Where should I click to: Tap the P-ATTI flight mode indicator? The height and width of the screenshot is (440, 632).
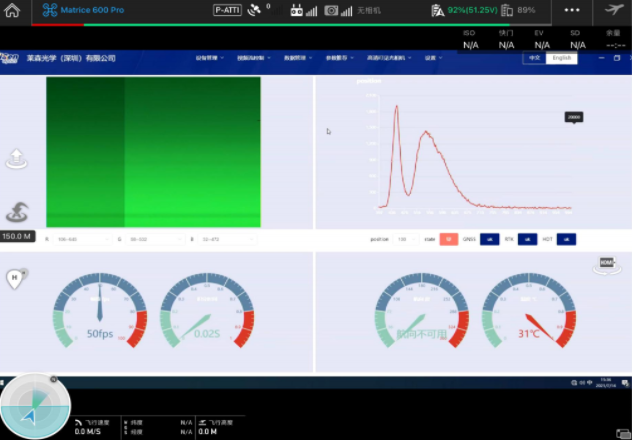coord(227,10)
